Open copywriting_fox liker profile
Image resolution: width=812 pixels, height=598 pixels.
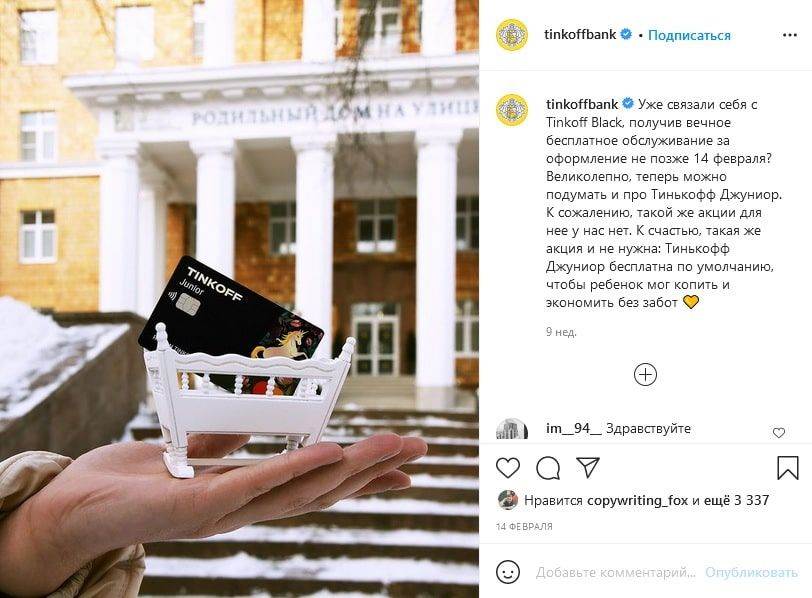[637, 500]
